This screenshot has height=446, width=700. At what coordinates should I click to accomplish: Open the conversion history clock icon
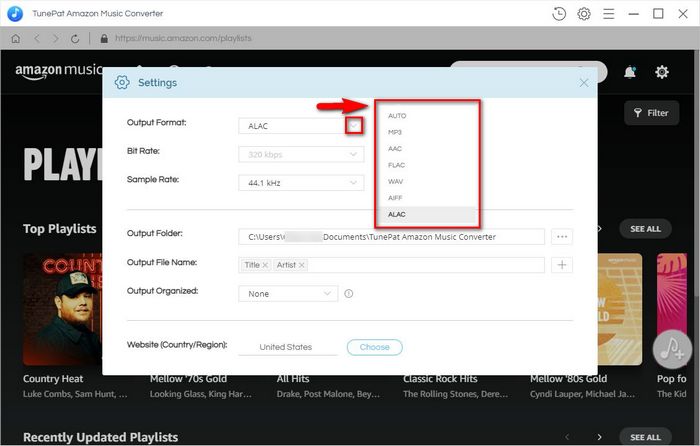click(559, 14)
